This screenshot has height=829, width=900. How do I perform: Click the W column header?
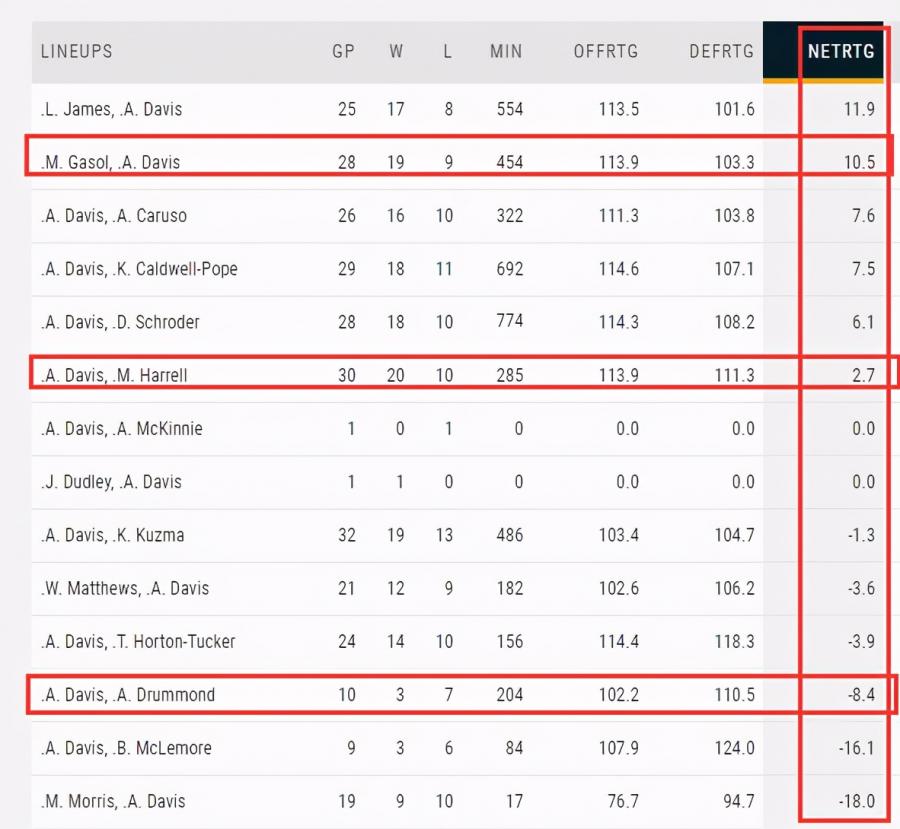click(x=396, y=51)
